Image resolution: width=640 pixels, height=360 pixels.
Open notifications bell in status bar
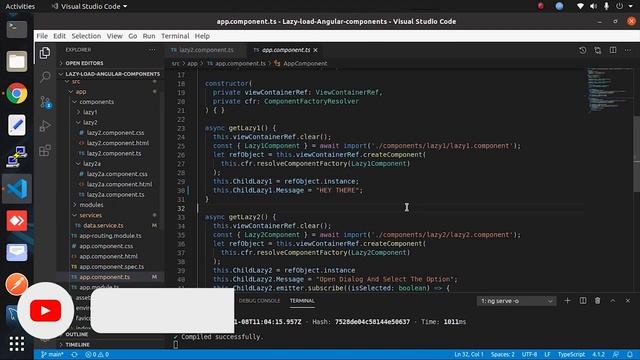(x=630, y=354)
